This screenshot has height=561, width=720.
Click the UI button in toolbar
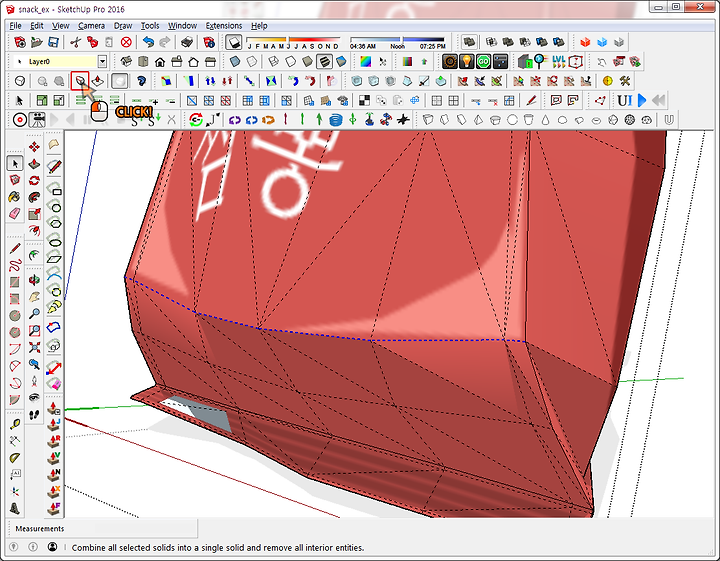(x=624, y=100)
